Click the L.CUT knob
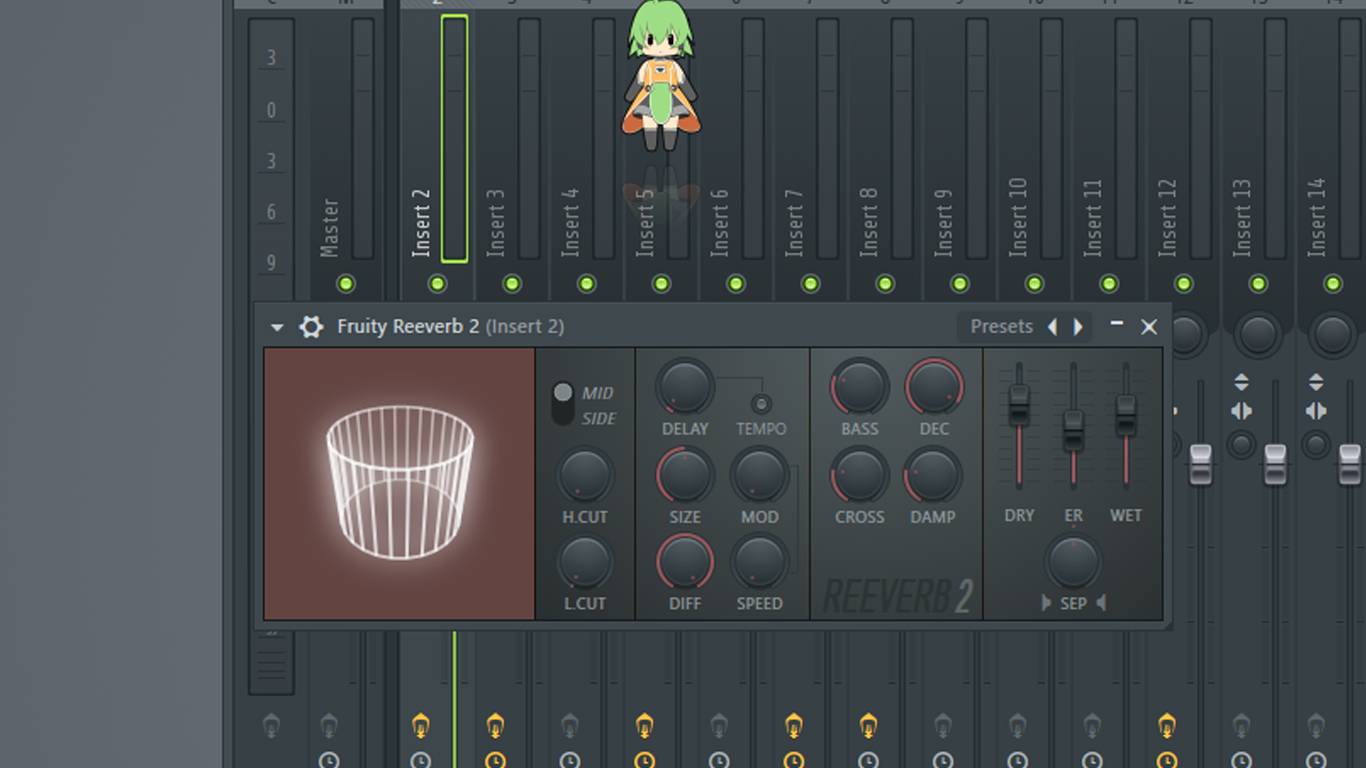Screen dimensions: 1366x768 [584, 562]
